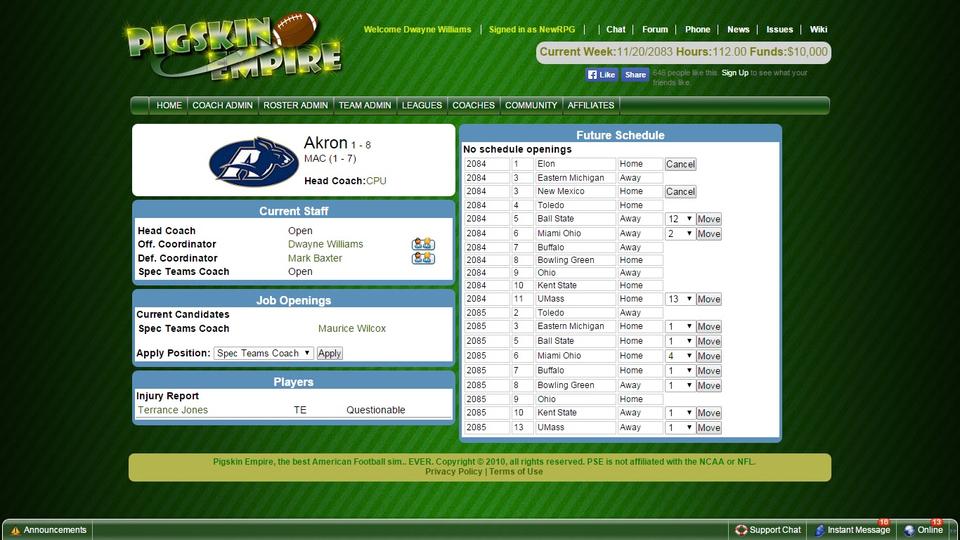Open the LEAGUES menu
The image size is (960, 540).
click(x=421, y=105)
